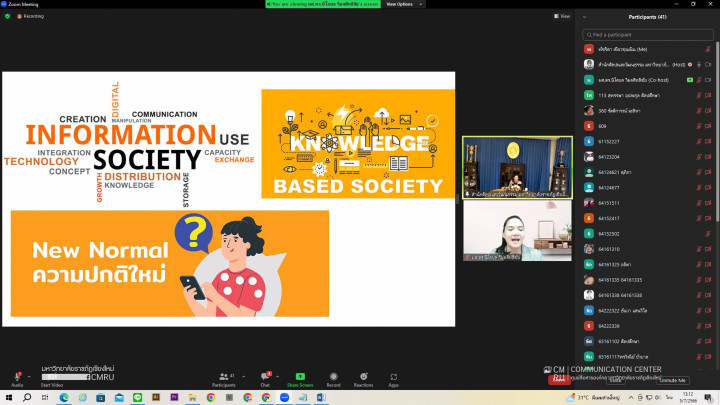Open Adobe Premiere Pro from the taskbar
This screenshot has height=405, width=720.
tap(174, 398)
